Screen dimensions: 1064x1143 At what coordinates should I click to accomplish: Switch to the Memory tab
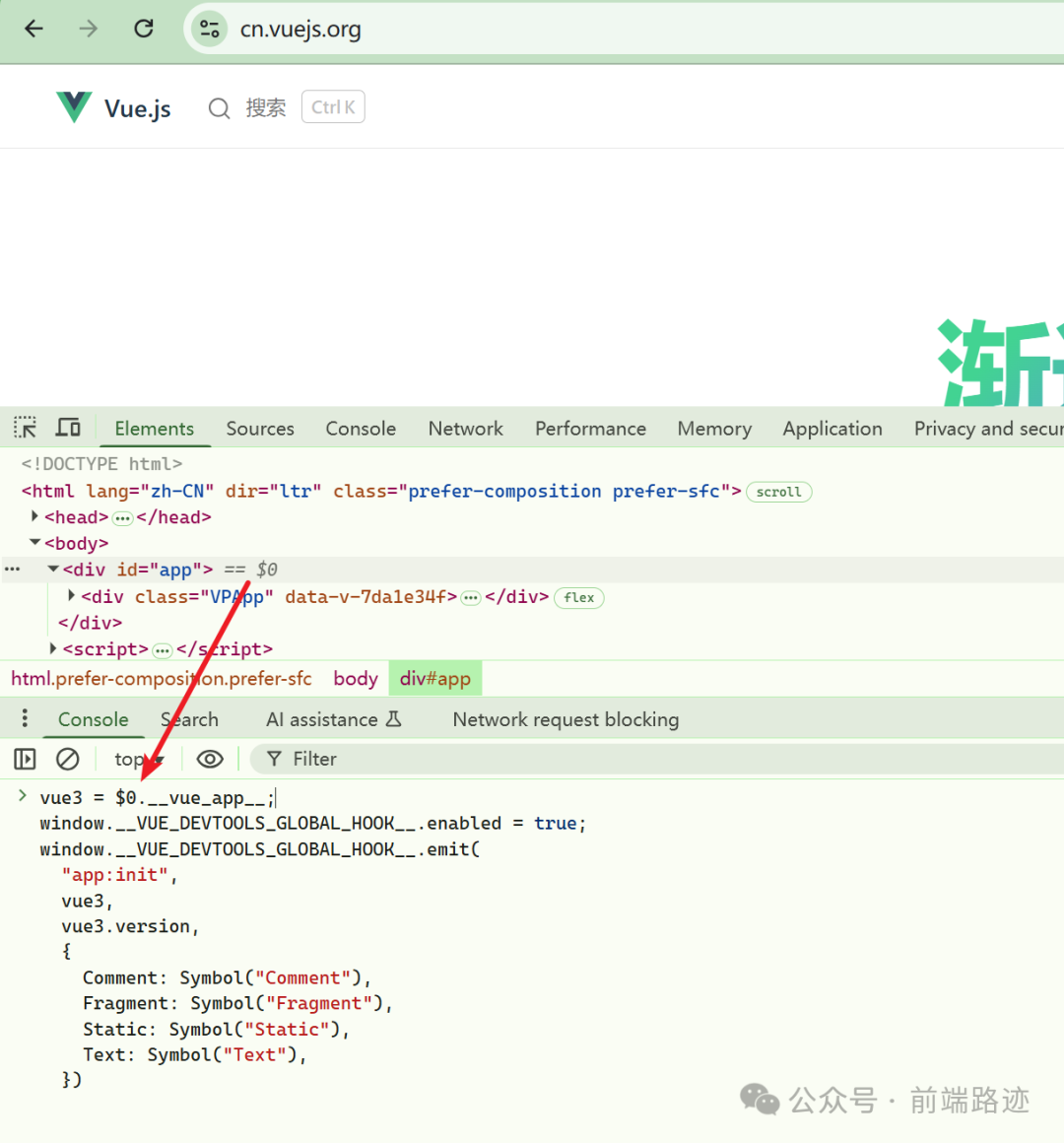(714, 429)
